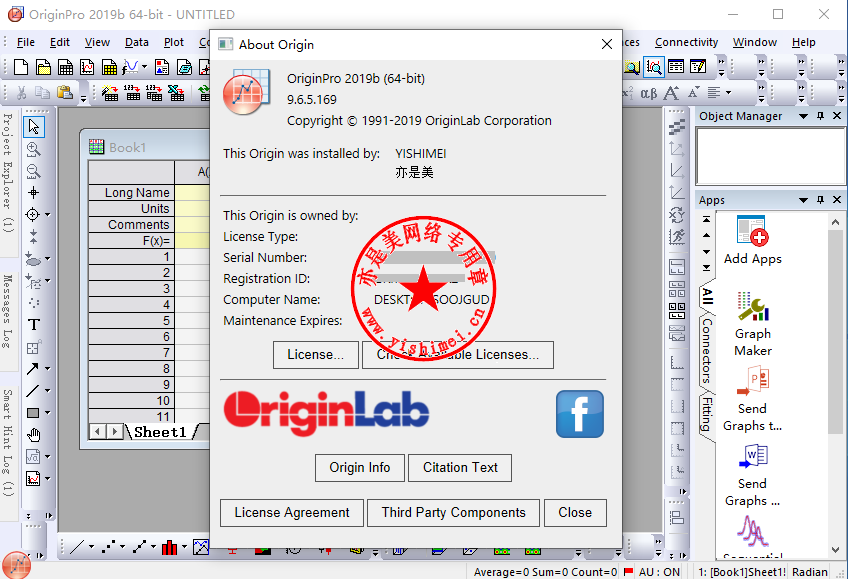This screenshot has height=579, width=848.
Task: Open the License Agreement
Action: point(292,513)
